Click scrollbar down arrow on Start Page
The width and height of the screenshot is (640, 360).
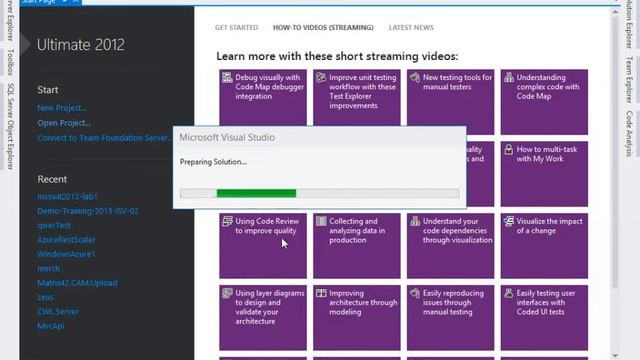pos(615,356)
